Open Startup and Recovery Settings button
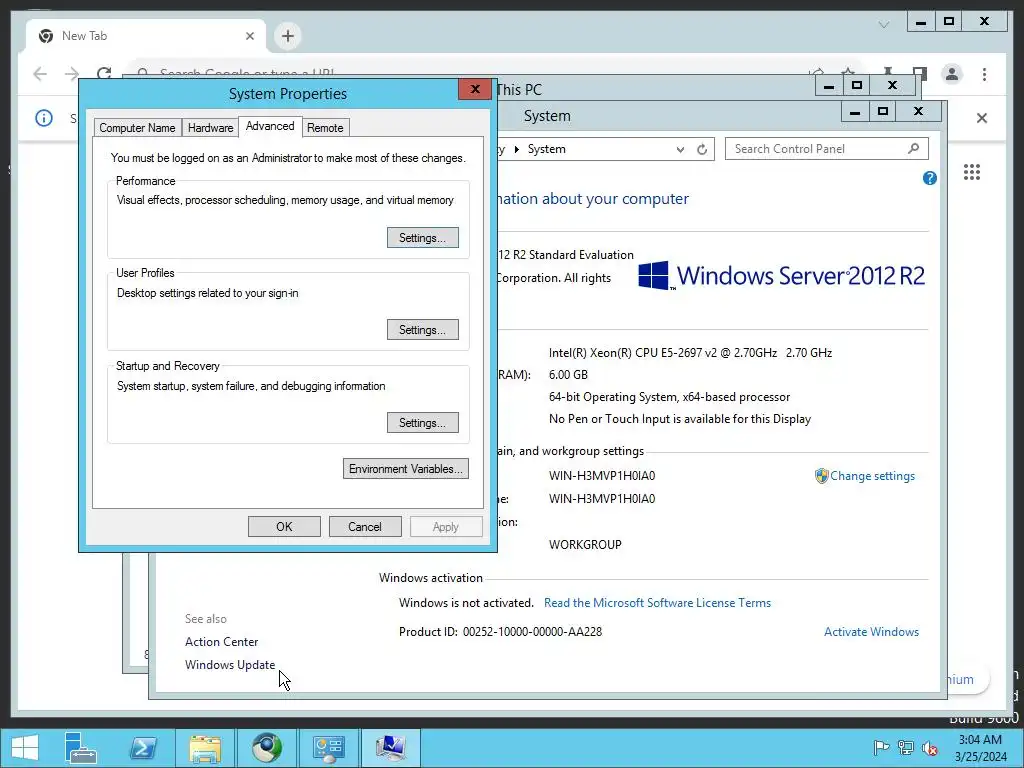1024x768 pixels. coord(423,423)
